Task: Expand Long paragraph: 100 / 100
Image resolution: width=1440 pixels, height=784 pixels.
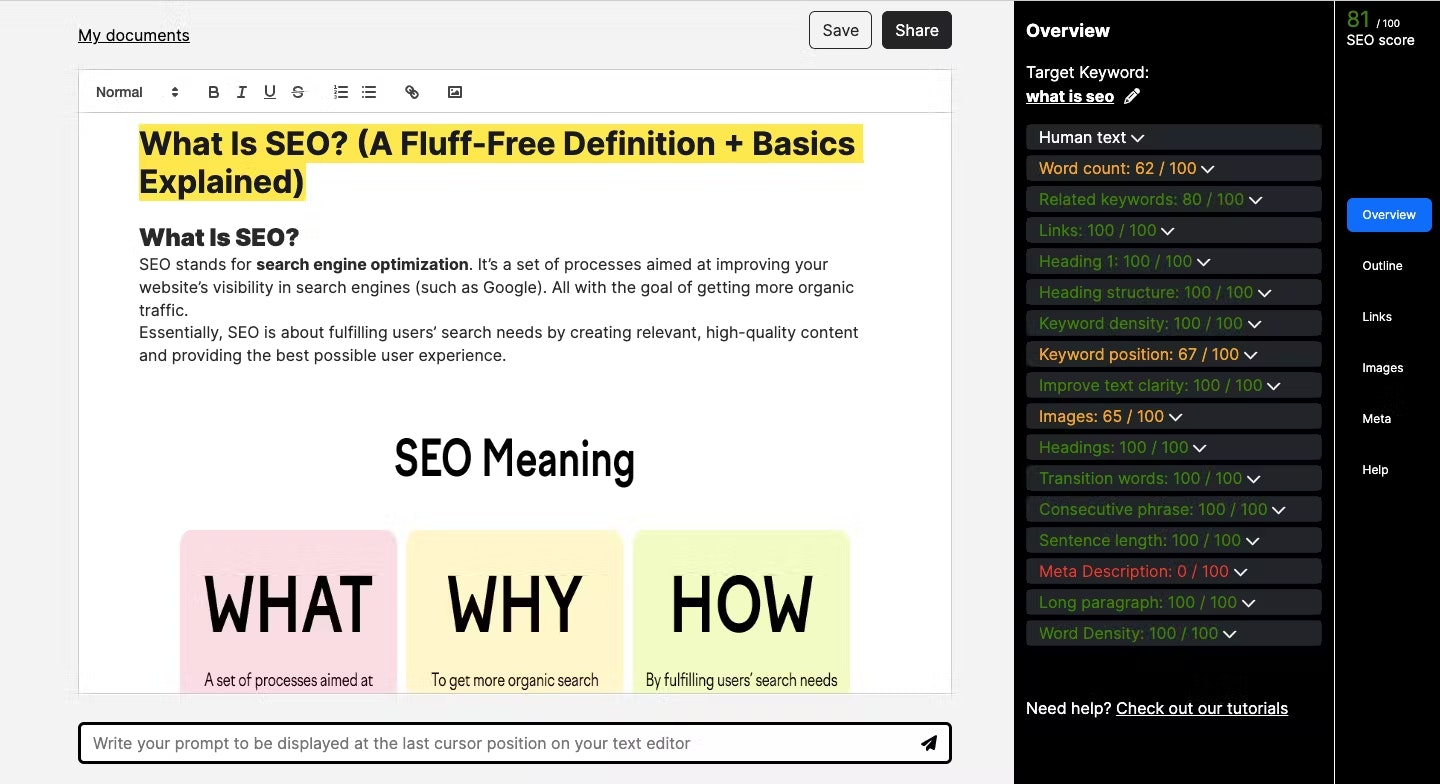Action: point(1174,602)
